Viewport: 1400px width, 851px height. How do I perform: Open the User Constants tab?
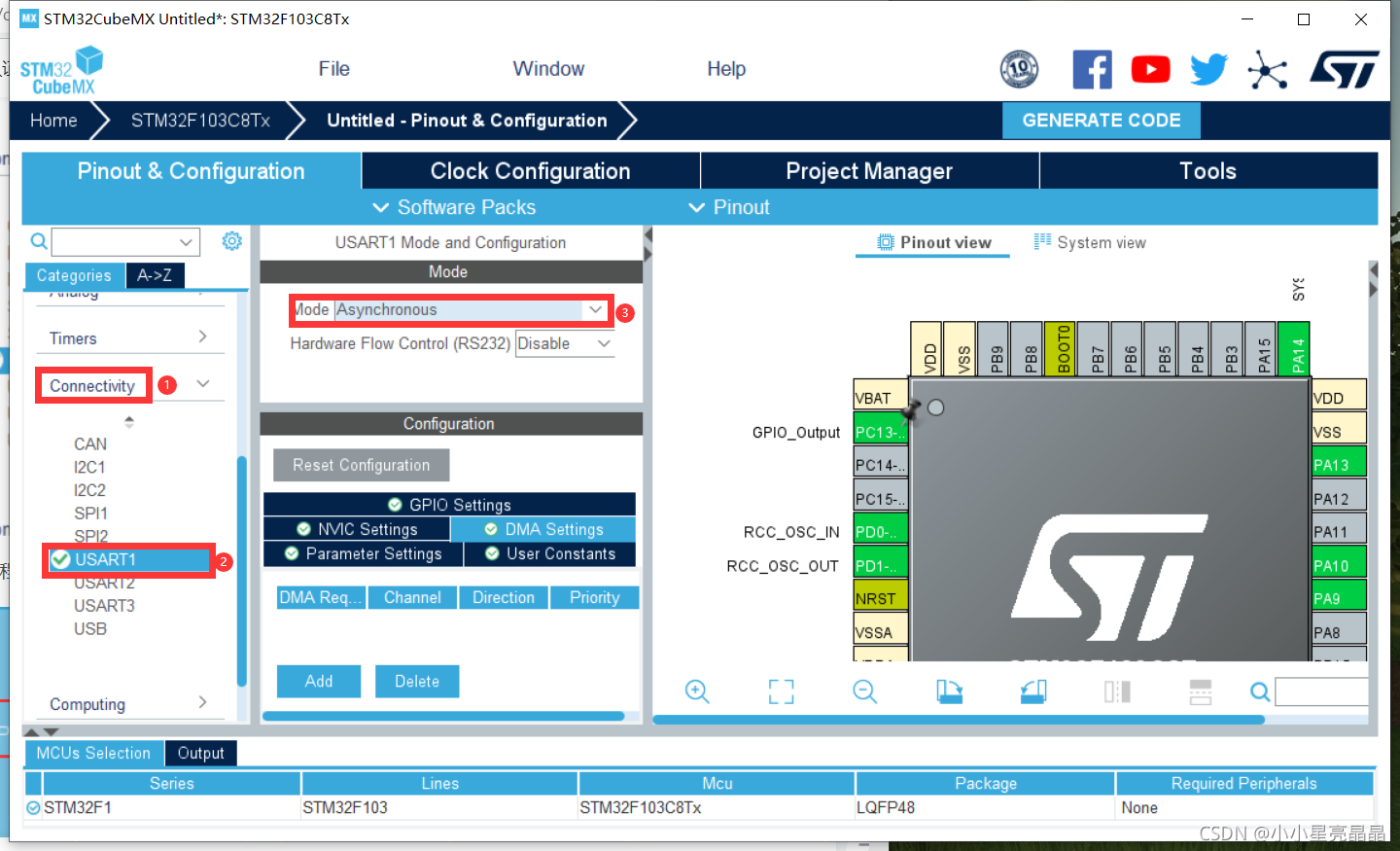[x=550, y=553]
